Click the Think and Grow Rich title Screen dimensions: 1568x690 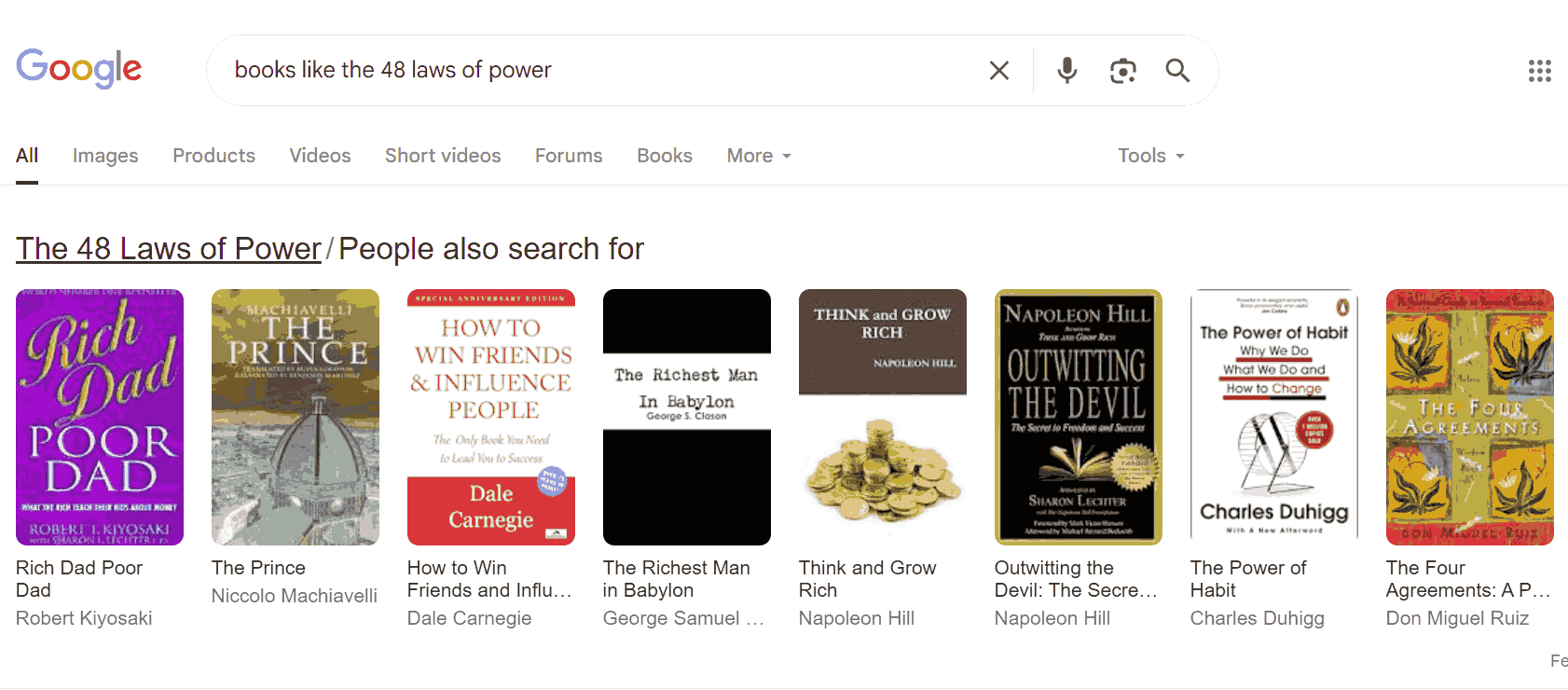click(x=867, y=579)
